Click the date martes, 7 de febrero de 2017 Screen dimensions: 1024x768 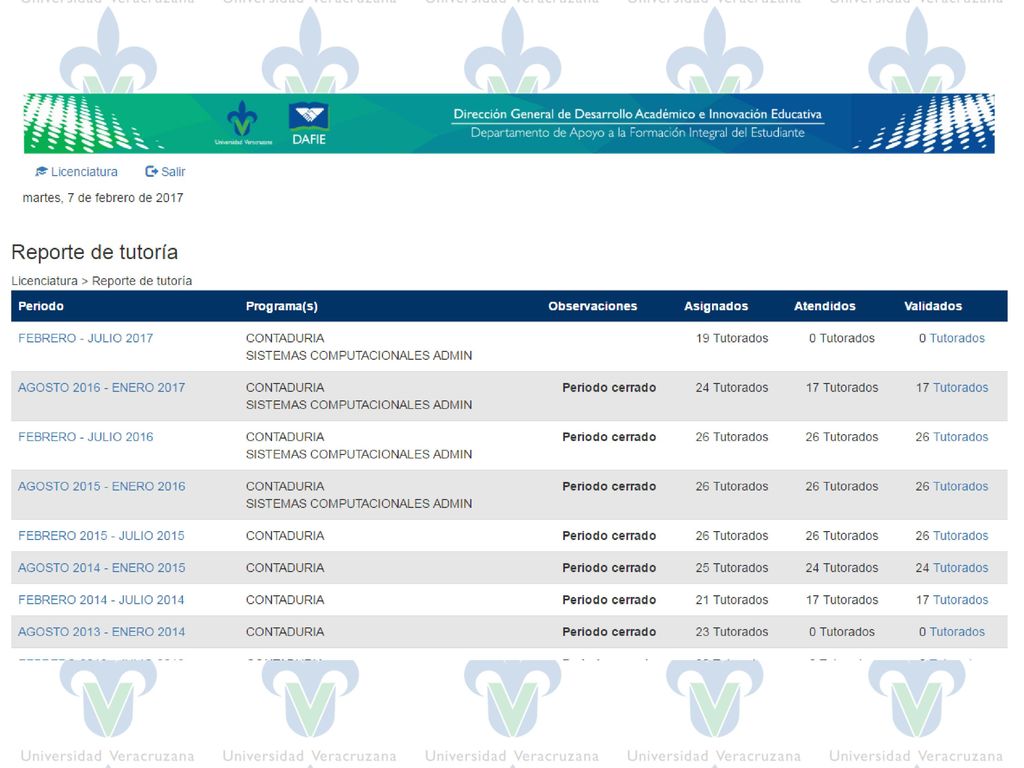tap(103, 198)
